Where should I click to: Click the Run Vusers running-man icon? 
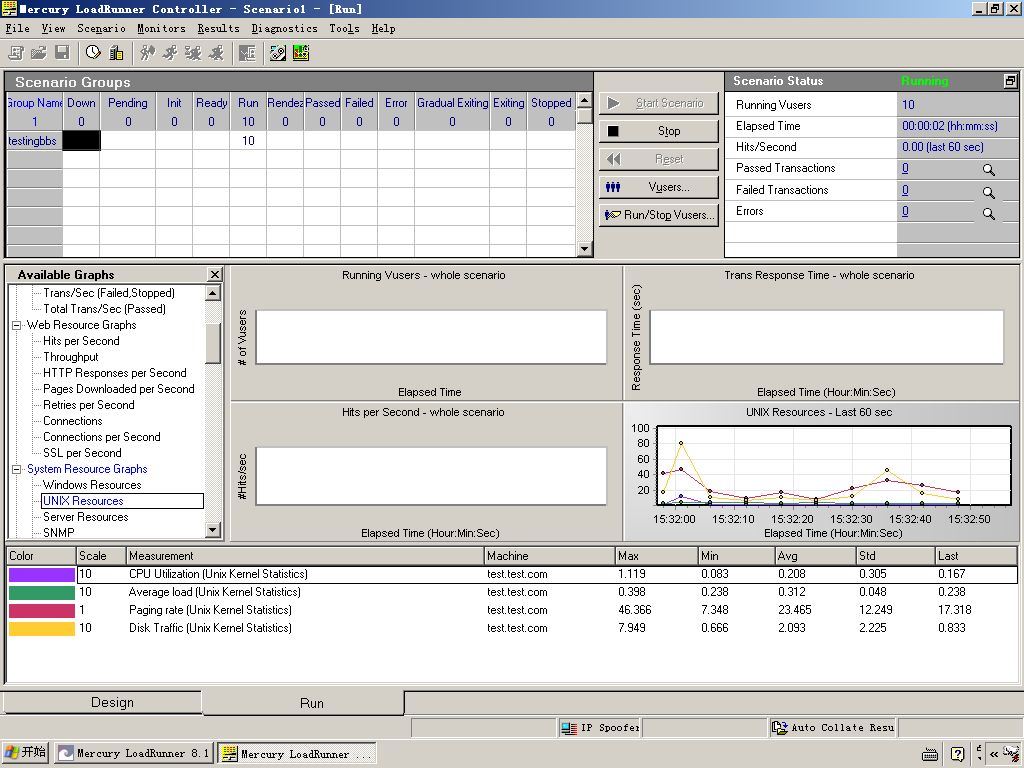[x=170, y=53]
